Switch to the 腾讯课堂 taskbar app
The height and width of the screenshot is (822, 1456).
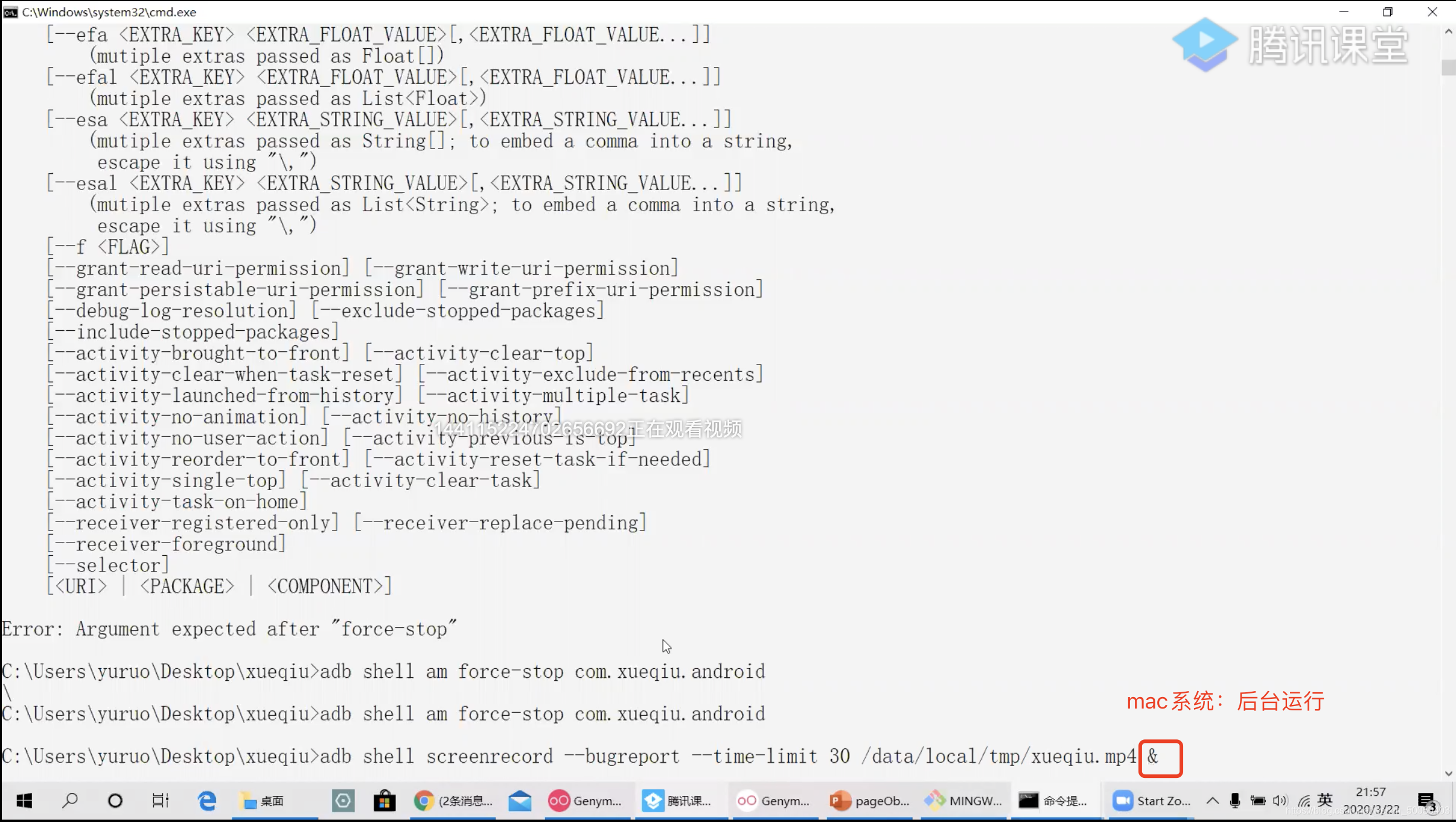(677, 801)
